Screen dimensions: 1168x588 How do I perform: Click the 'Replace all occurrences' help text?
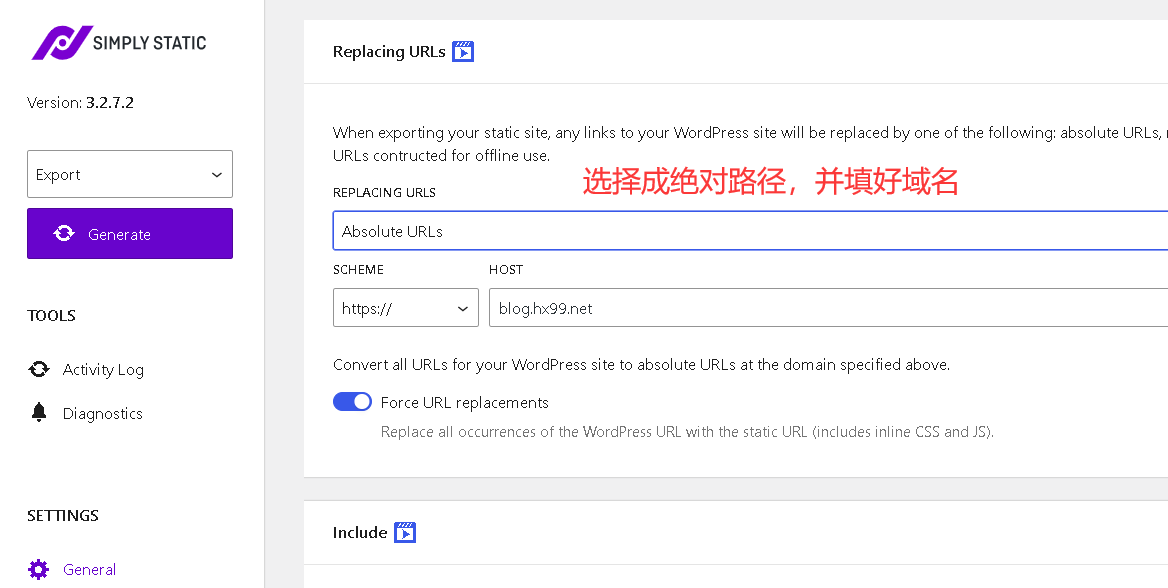[x=688, y=431]
